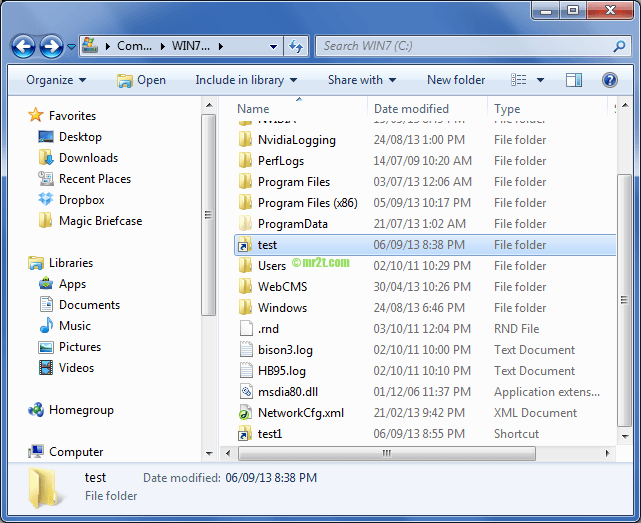Click the Change your view icon
This screenshot has height=523, width=641.
[x=519, y=80]
